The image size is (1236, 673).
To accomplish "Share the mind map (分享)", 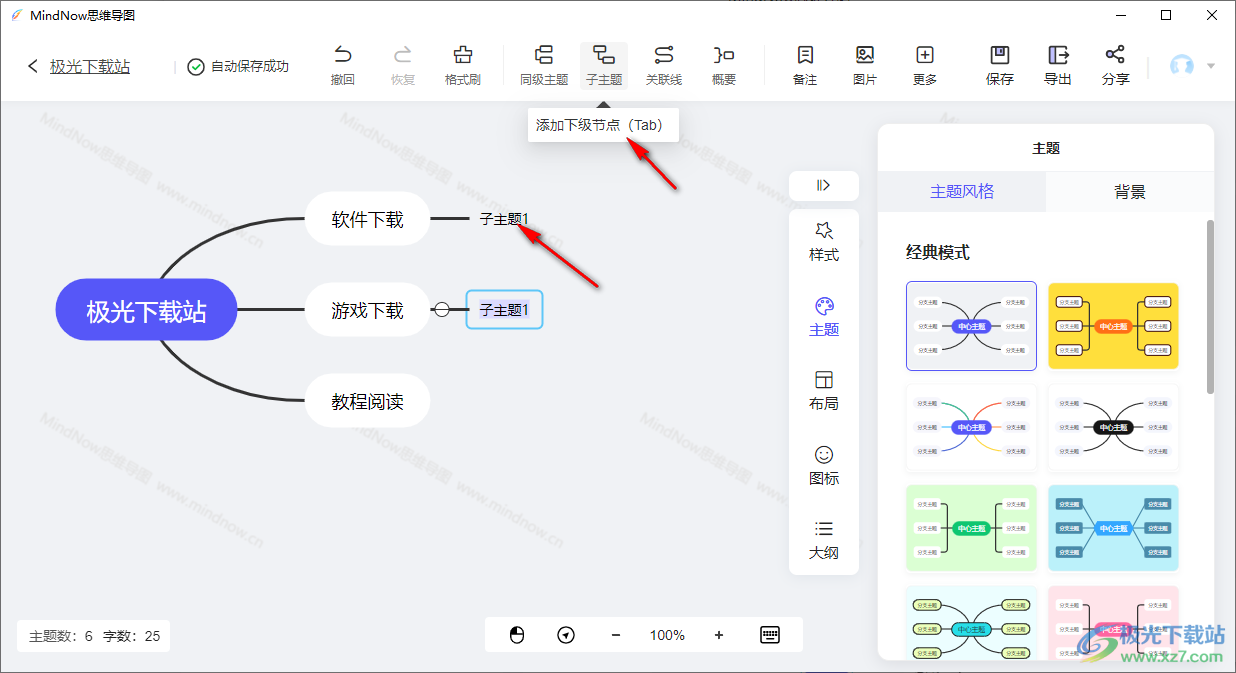I will tap(1116, 66).
